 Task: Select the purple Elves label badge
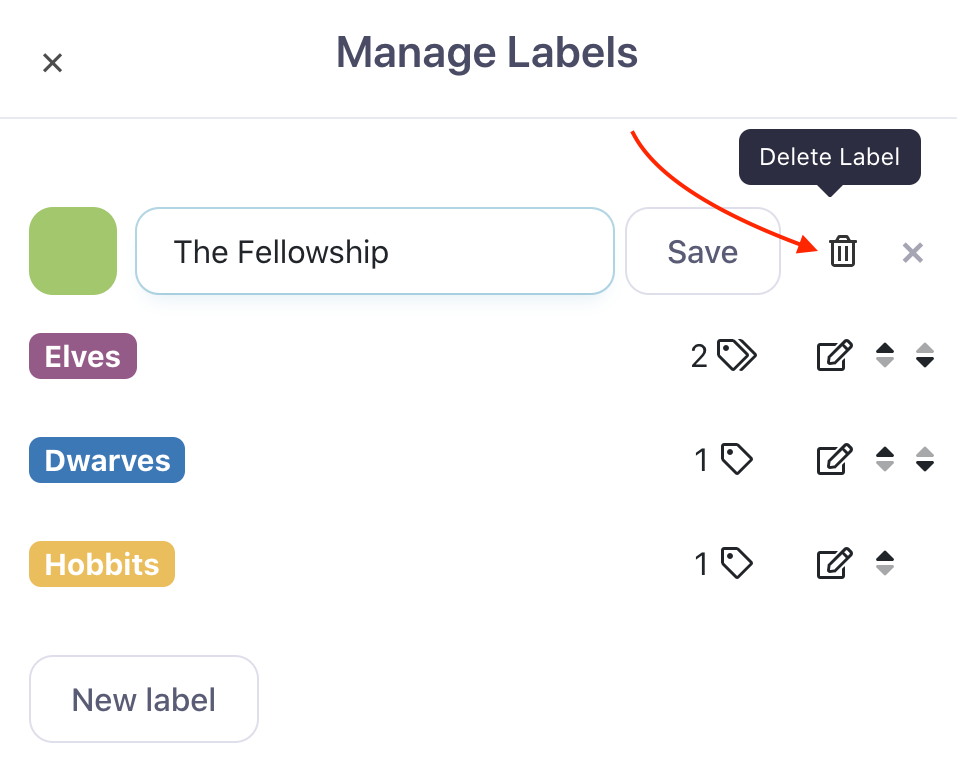pyautogui.click(x=83, y=356)
